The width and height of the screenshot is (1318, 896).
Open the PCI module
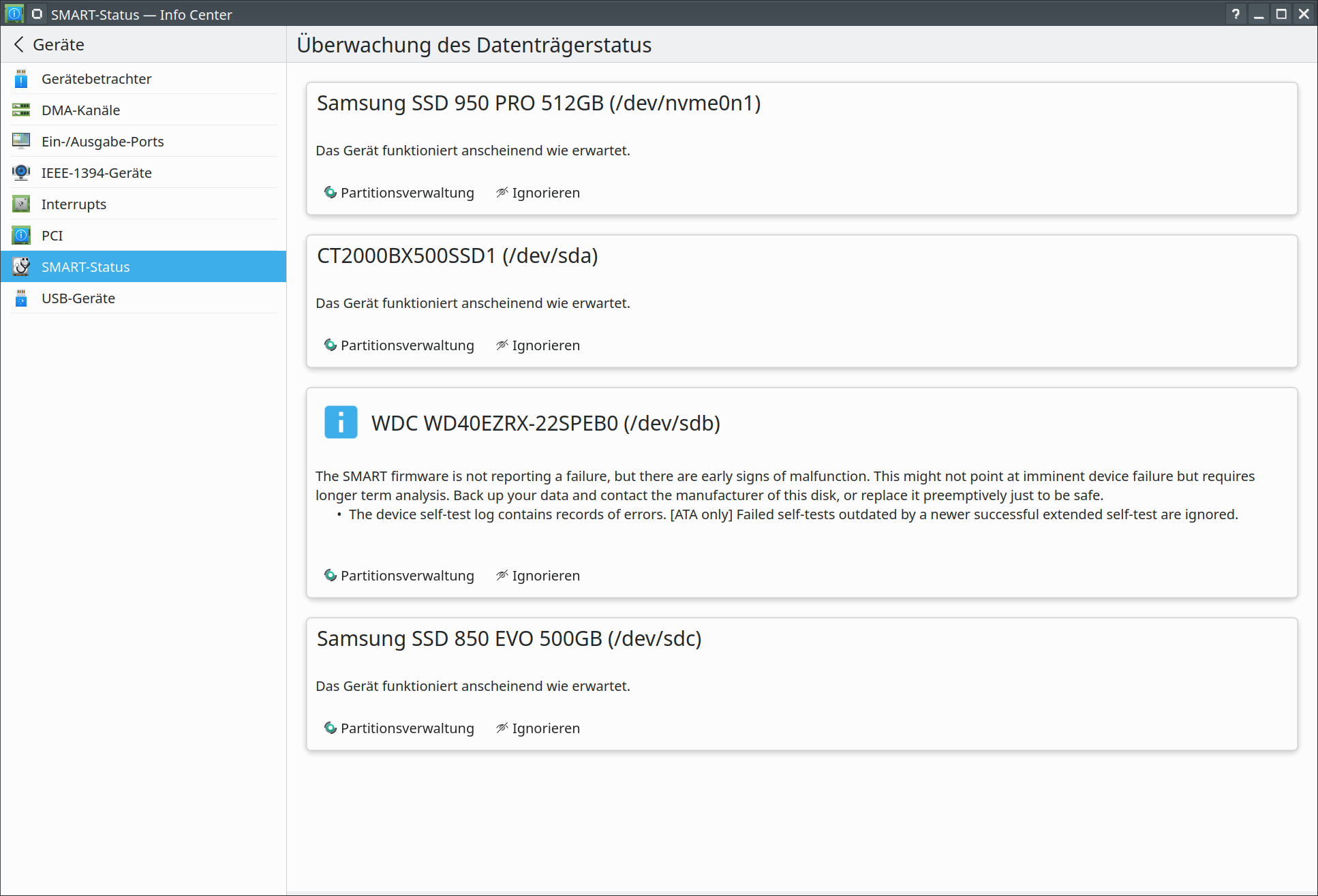pos(143,236)
